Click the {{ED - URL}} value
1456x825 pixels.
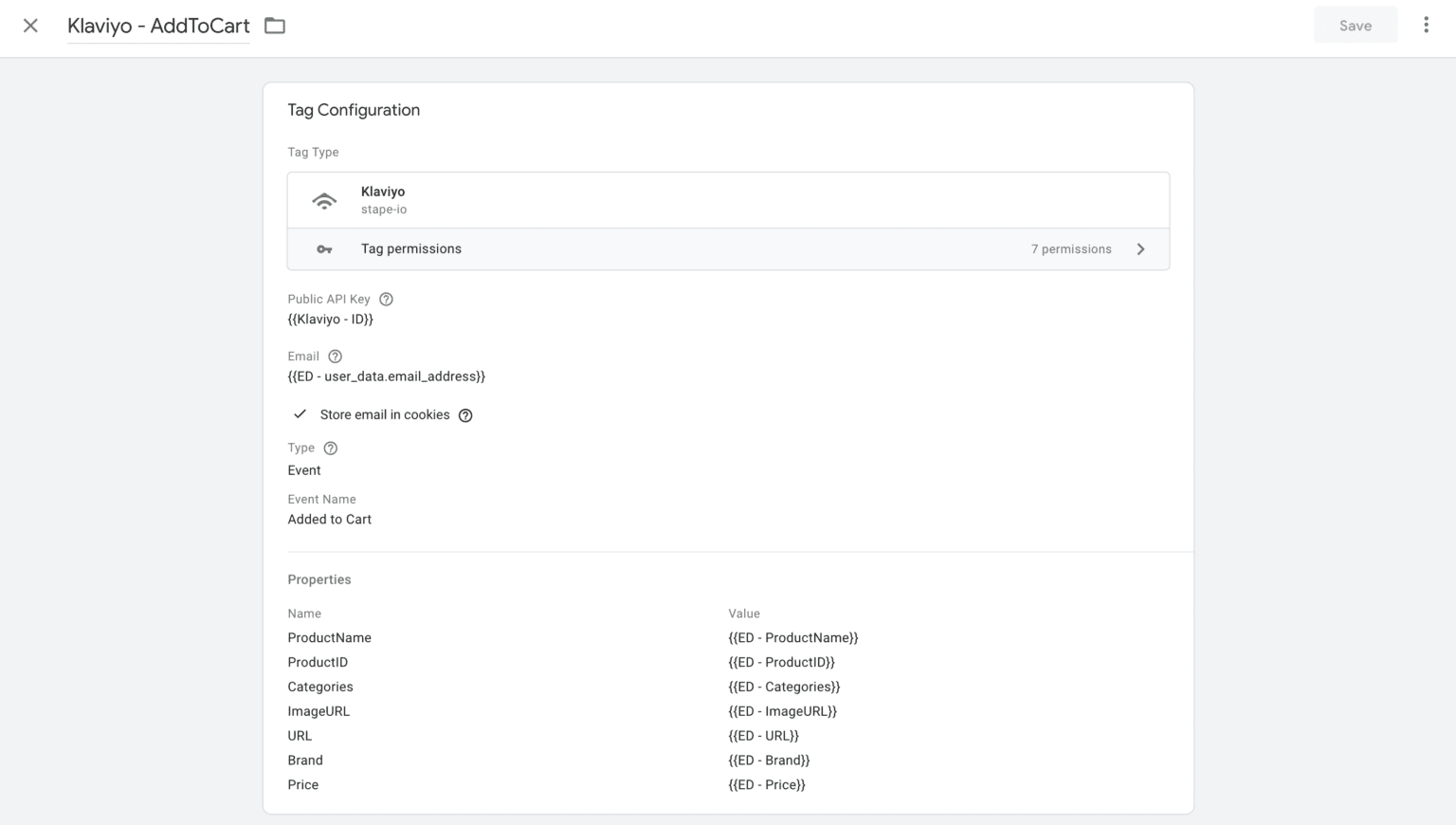(x=764, y=736)
